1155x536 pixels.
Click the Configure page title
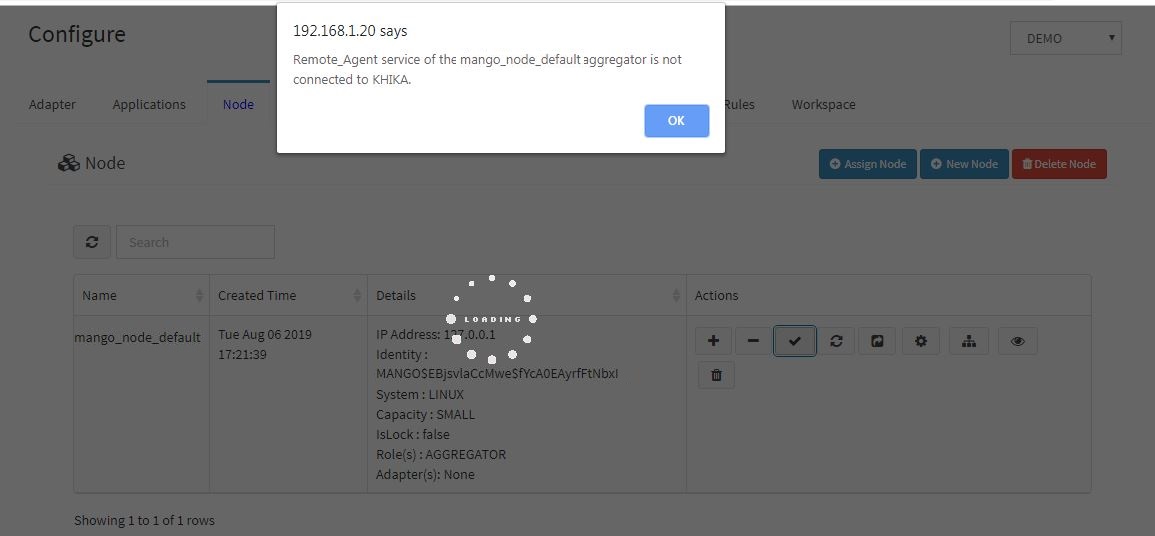click(77, 35)
